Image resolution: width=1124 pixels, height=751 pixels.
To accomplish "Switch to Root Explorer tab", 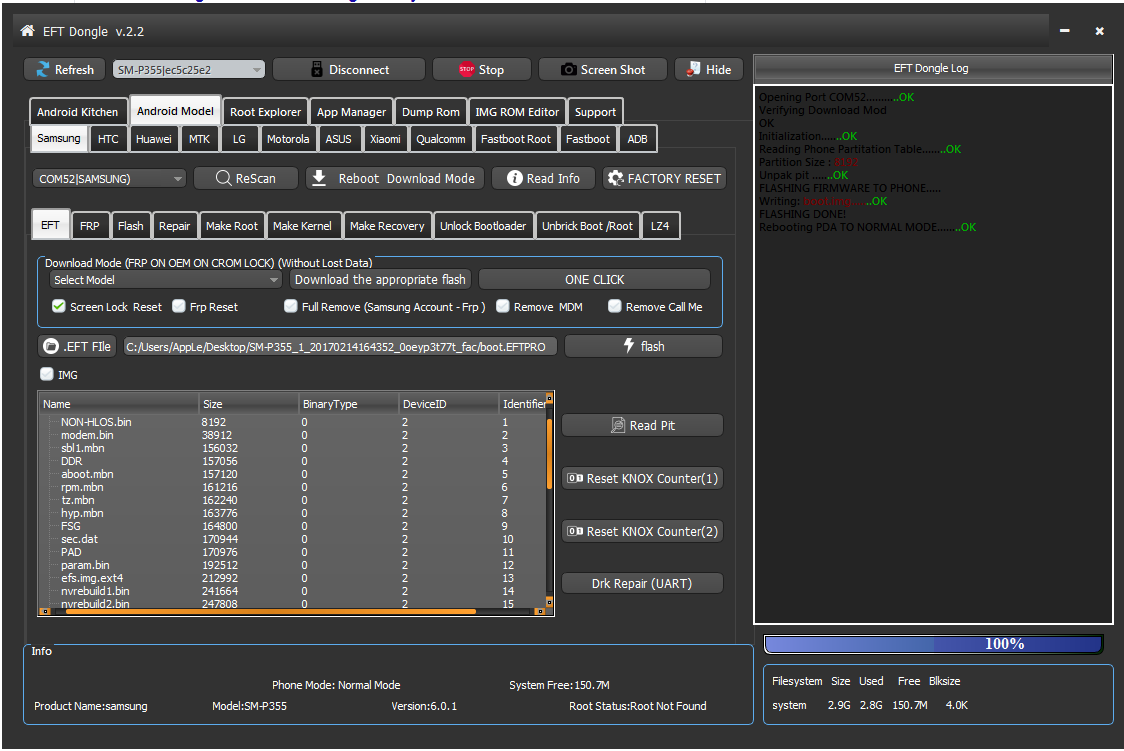I will point(265,112).
